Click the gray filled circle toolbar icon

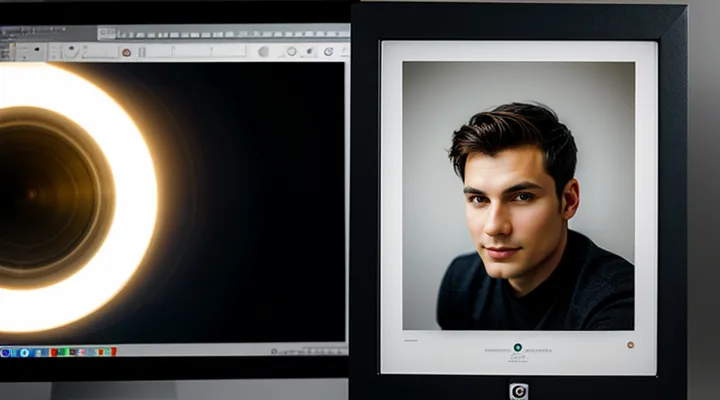[263, 51]
